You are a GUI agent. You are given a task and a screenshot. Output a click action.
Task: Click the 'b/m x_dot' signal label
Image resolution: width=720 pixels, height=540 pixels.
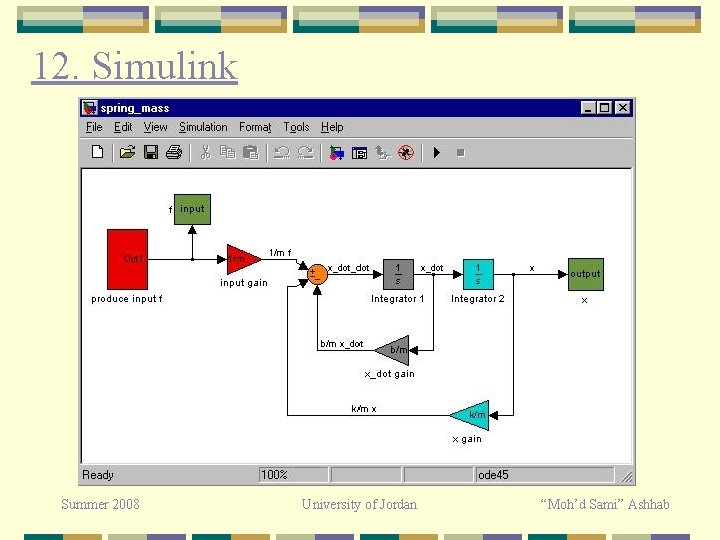[x=342, y=343]
